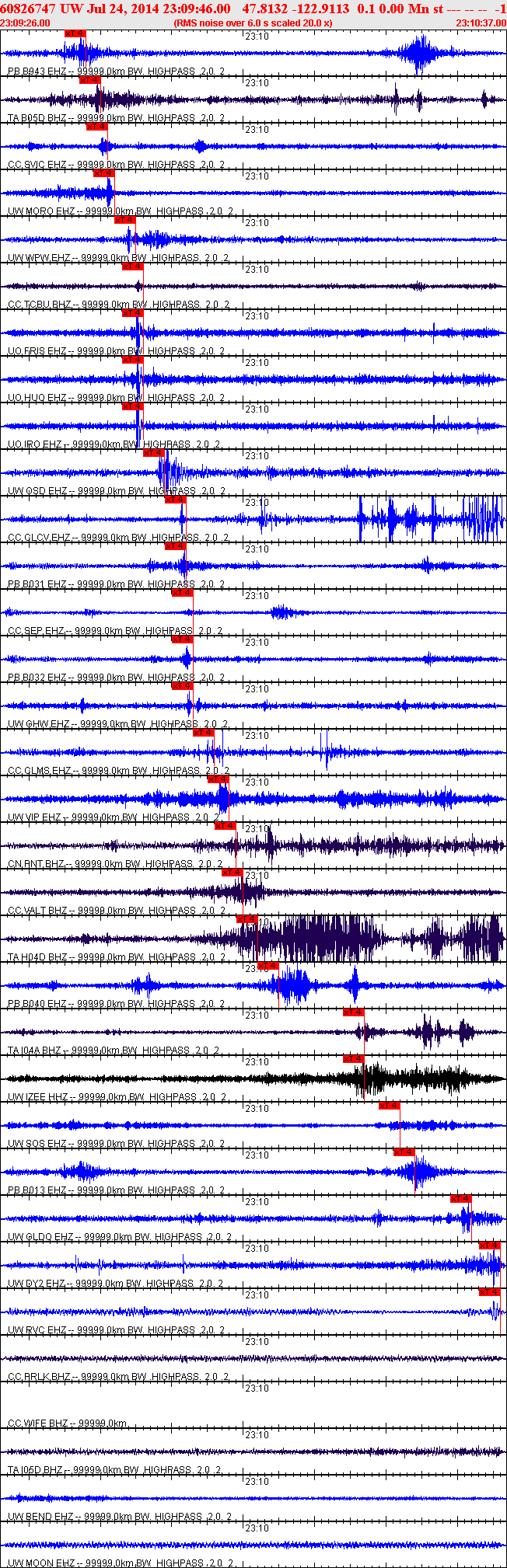The height and width of the screenshot is (1568, 507).
Task: Click the UW BEND EHZ station label
Action: pyautogui.click(x=120, y=1517)
